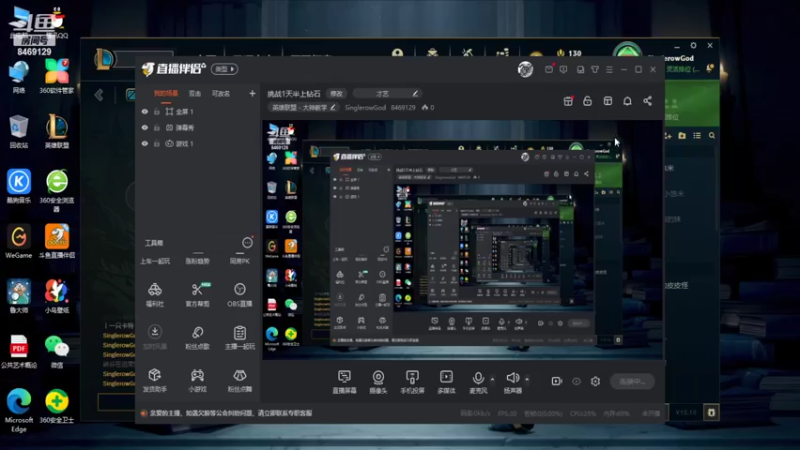Viewport: 800px width, 450px height.
Task: Switch to the second scene tab
Action: point(195,93)
